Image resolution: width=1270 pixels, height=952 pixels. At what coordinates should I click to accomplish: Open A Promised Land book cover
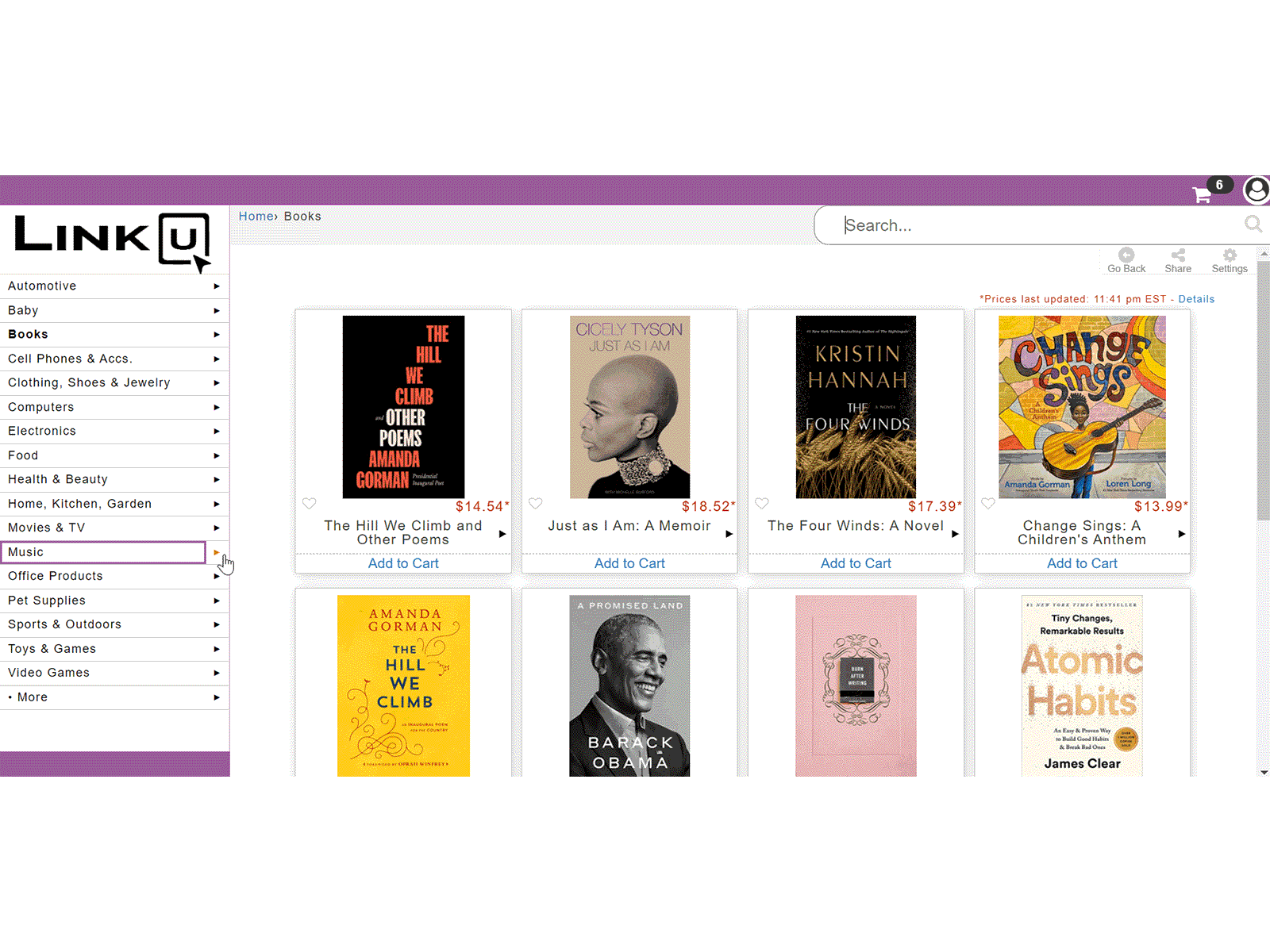(629, 685)
